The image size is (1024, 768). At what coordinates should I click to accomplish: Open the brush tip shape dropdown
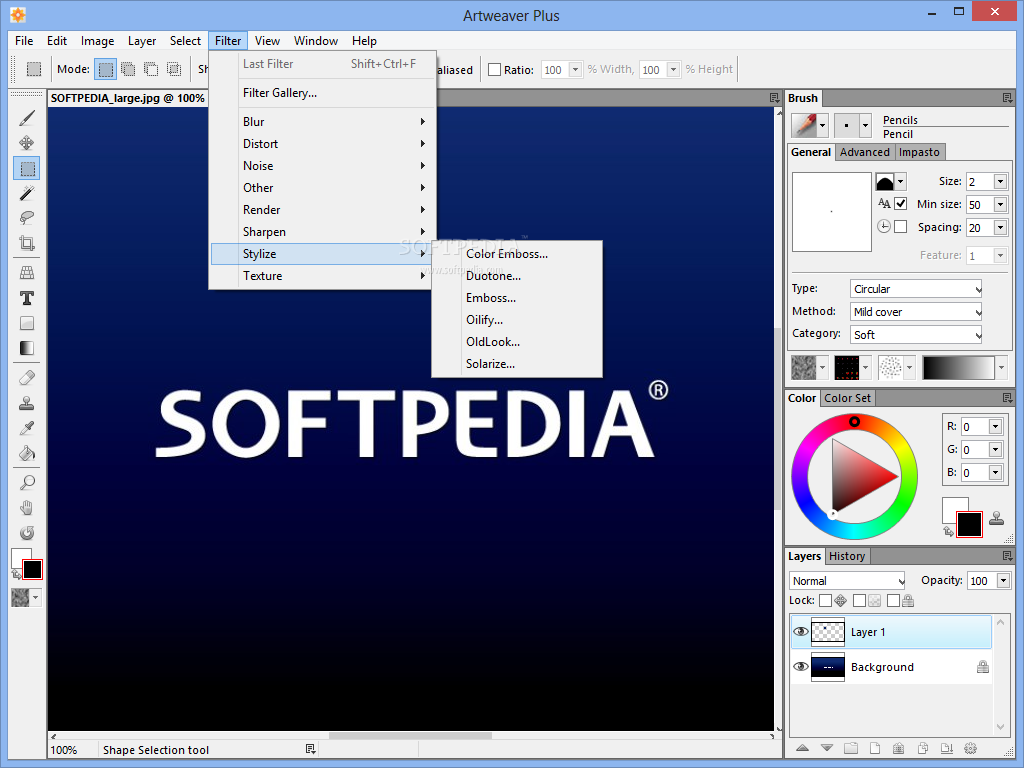[900, 182]
